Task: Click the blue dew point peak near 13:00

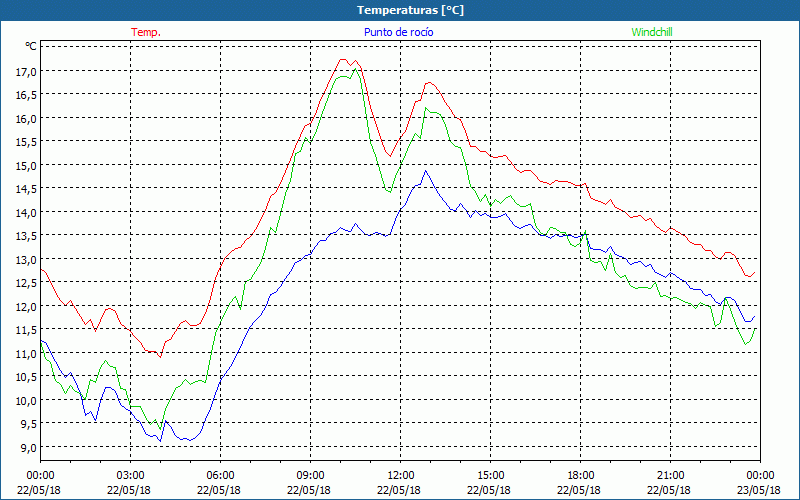Action: 426,171
